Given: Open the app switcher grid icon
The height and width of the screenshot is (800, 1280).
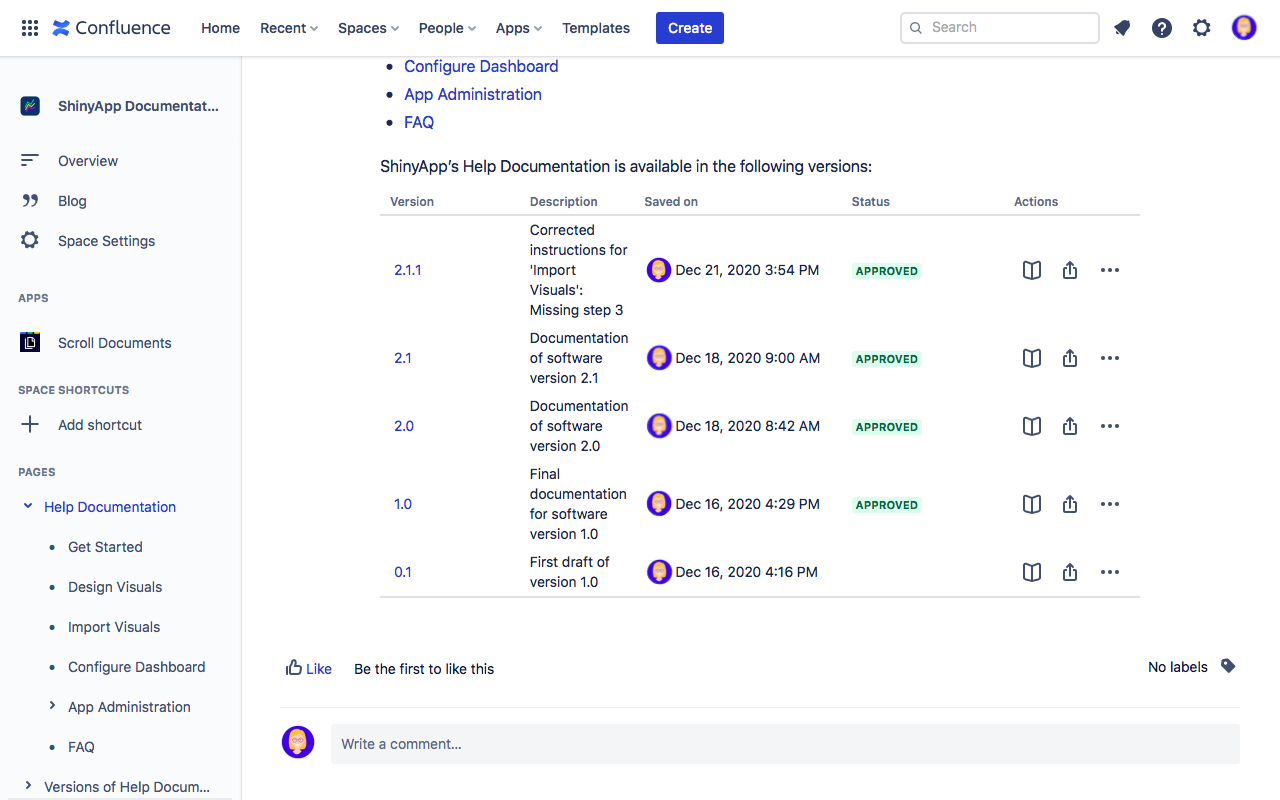Looking at the screenshot, I should [29, 27].
